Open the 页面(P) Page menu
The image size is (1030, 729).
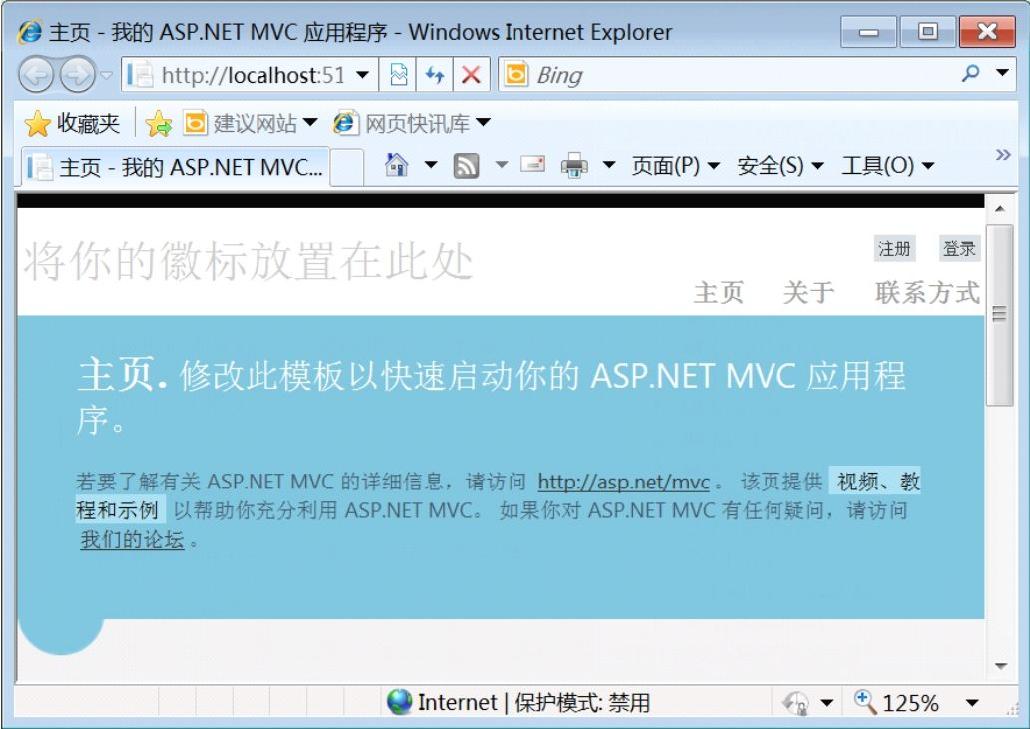[x=675, y=166]
